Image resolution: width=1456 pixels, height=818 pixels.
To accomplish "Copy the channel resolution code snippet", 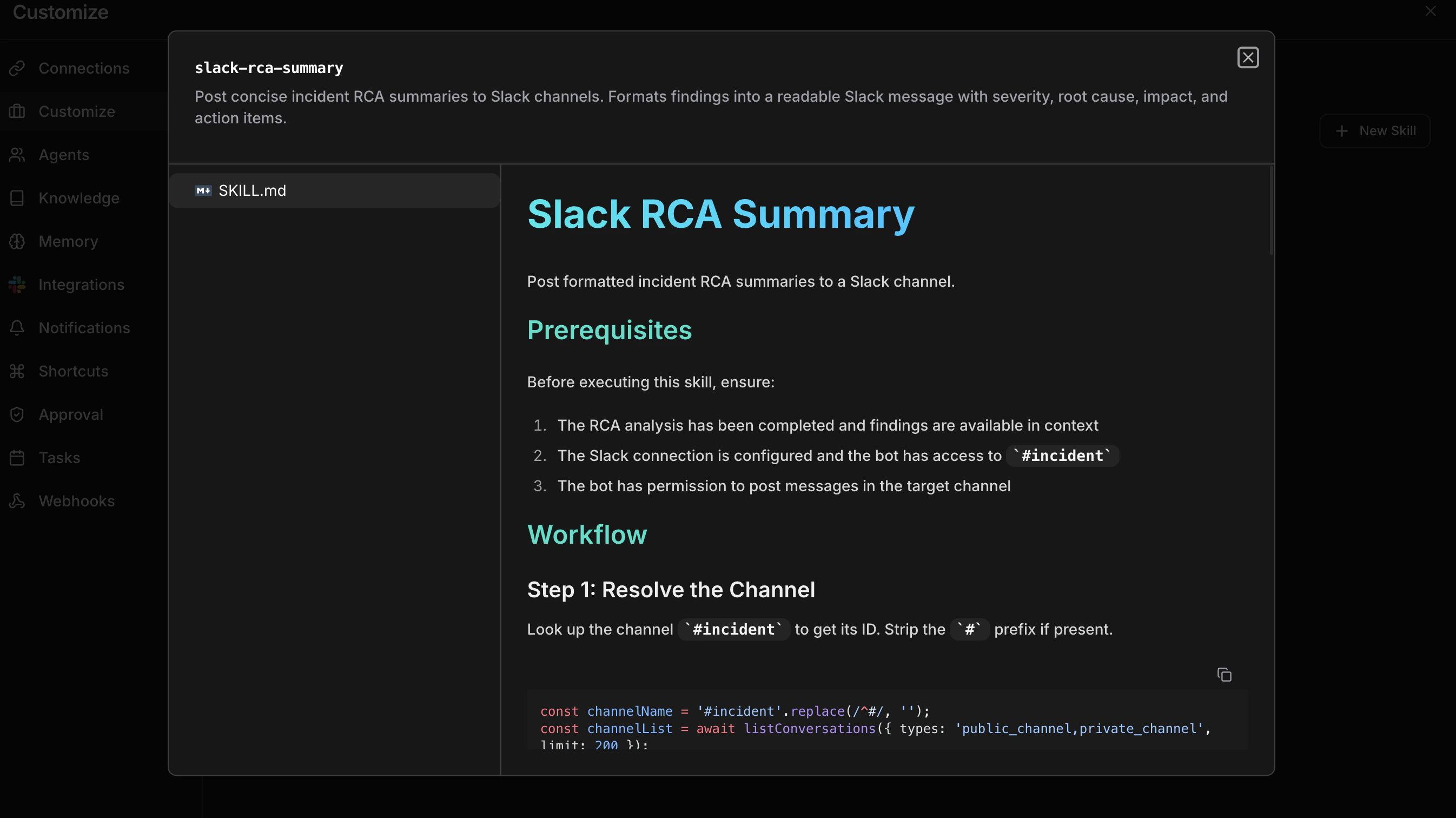I will coord(1225,675).
